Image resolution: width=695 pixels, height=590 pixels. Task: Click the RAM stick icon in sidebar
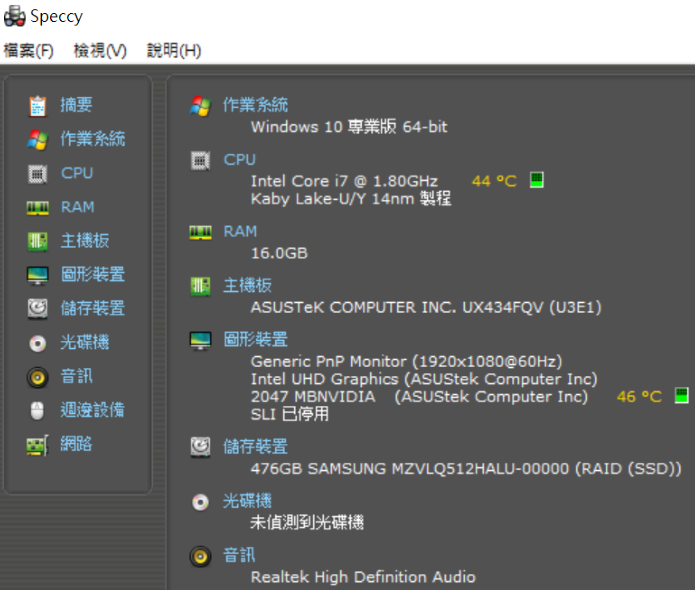click(x=38, y=207)
